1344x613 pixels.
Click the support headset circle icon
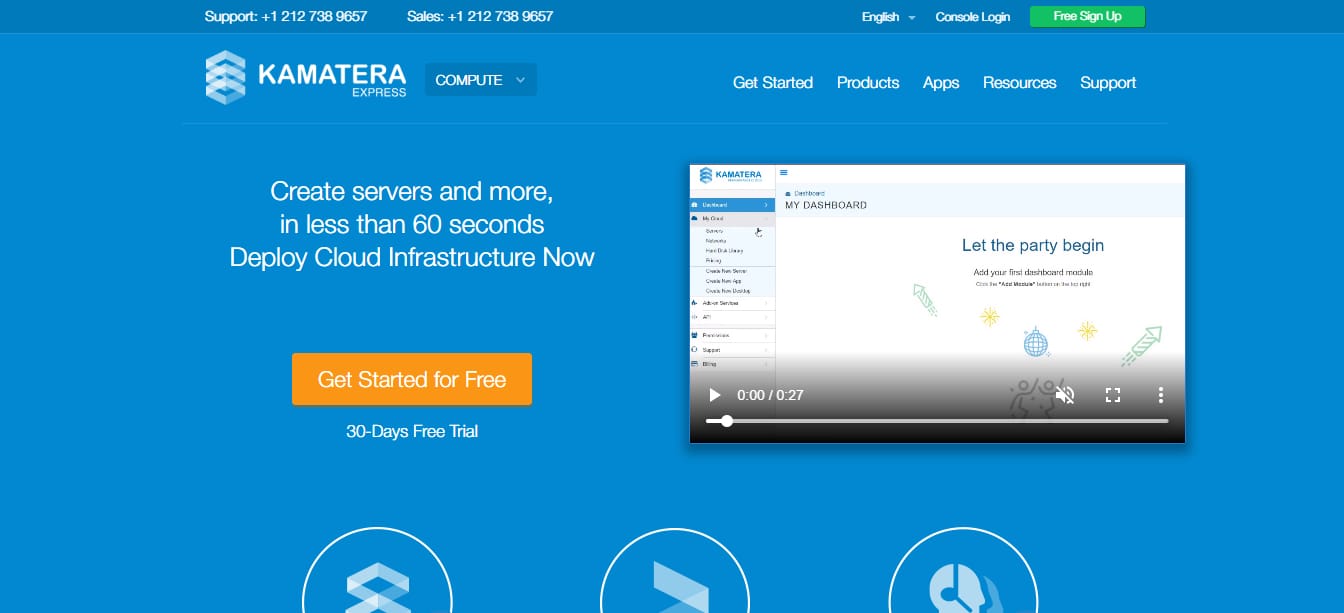coord(963,570)
